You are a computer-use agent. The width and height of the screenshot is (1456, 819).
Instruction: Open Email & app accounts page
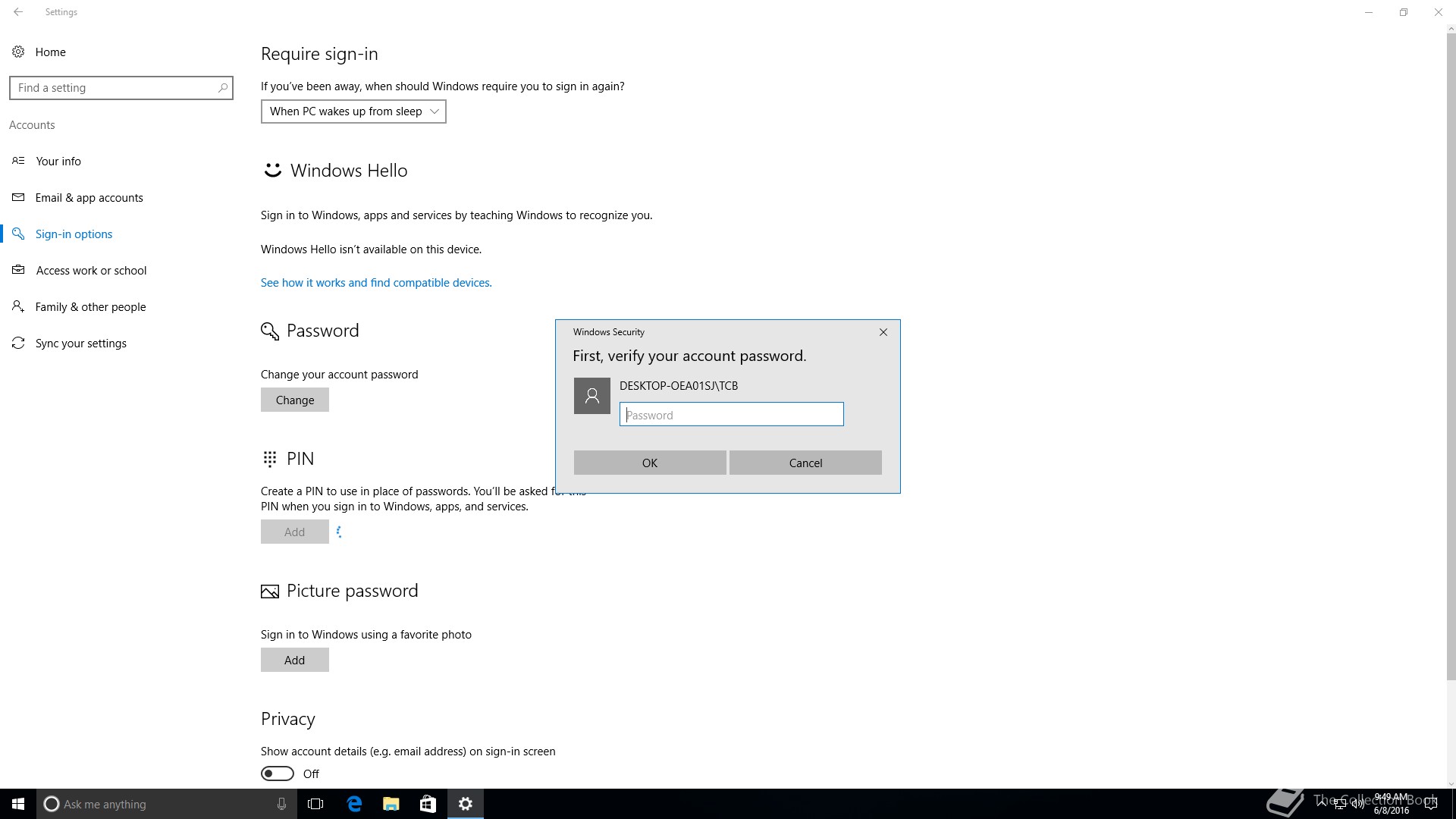pyautogui.click(x=89, y=197)
